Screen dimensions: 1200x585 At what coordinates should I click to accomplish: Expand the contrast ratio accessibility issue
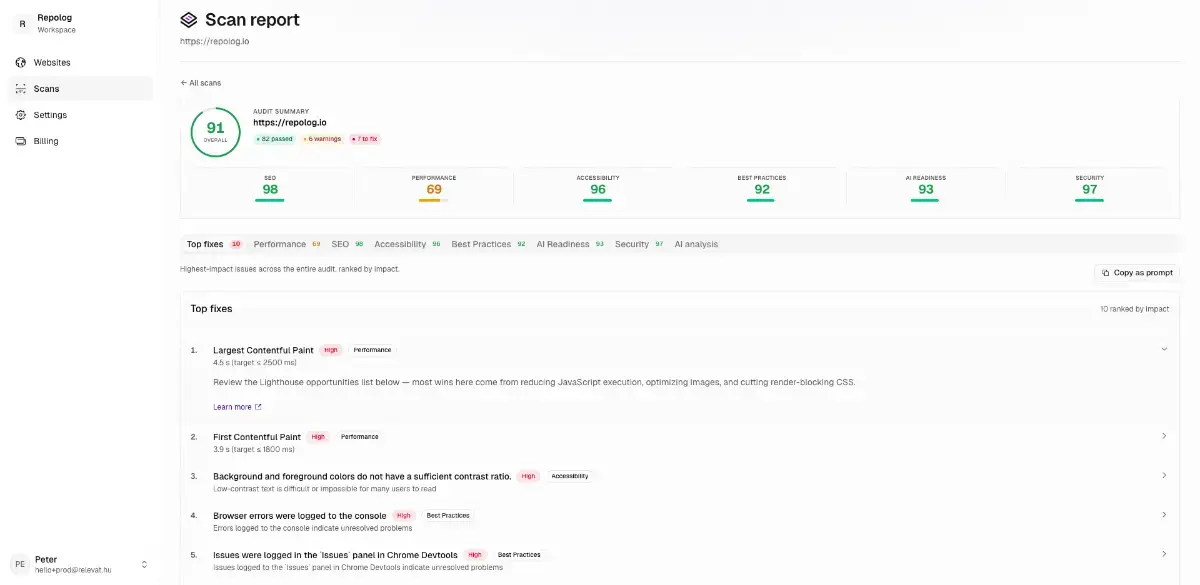[1164, 475]
